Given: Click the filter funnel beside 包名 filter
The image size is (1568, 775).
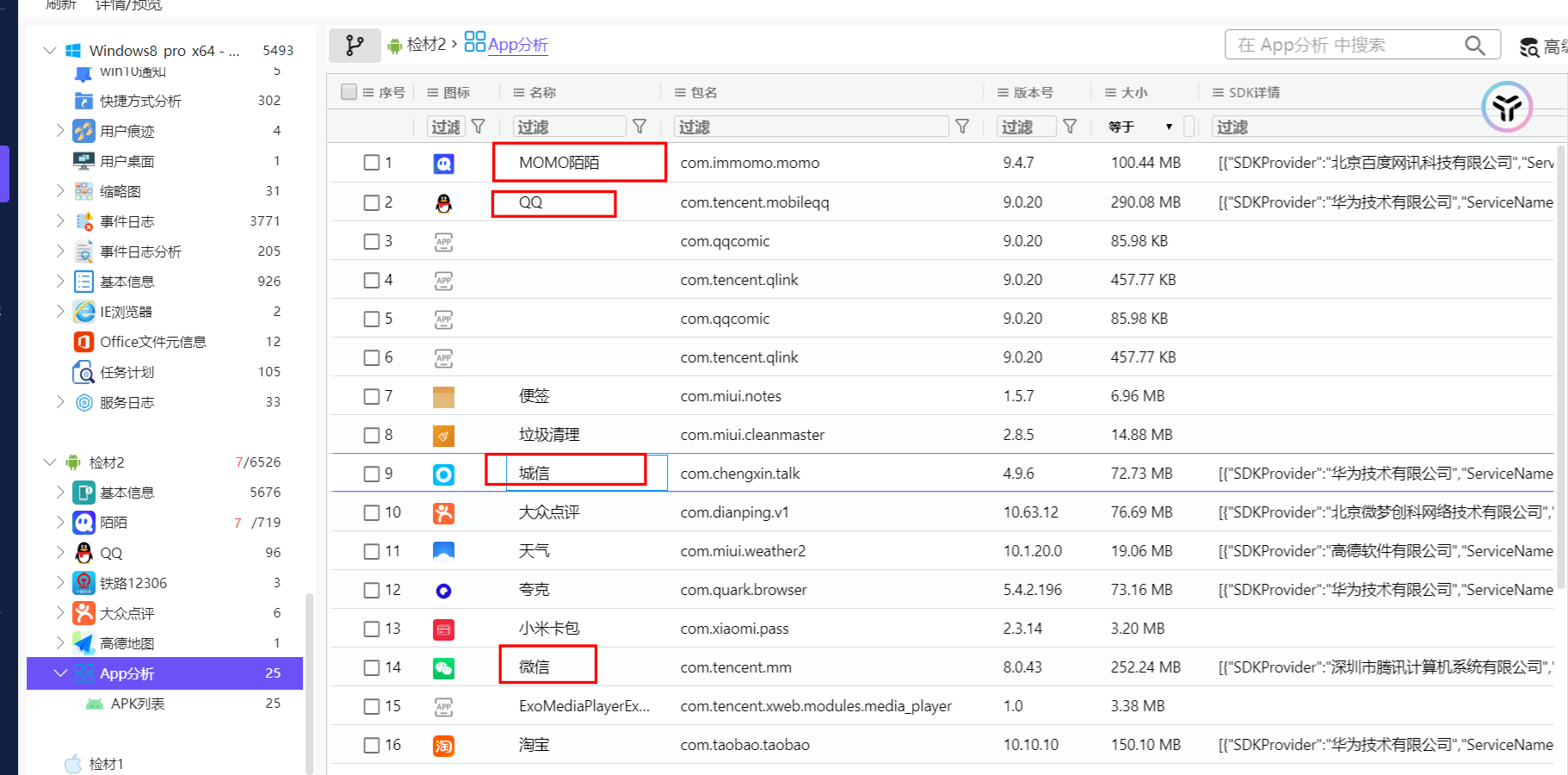Looking at the screenshot, I should (x=962, y=127).
